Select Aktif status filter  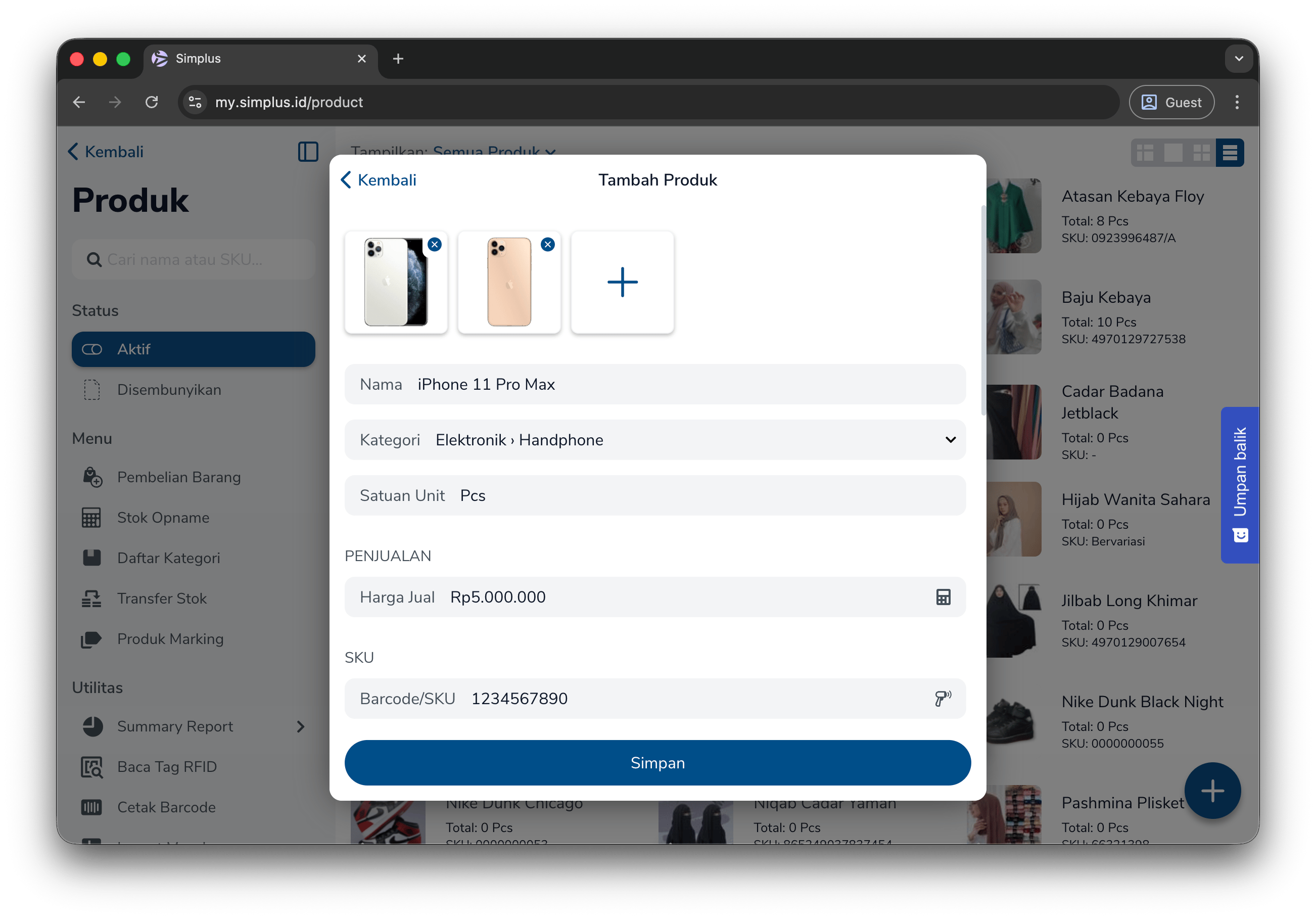click(x=193, y=349)
